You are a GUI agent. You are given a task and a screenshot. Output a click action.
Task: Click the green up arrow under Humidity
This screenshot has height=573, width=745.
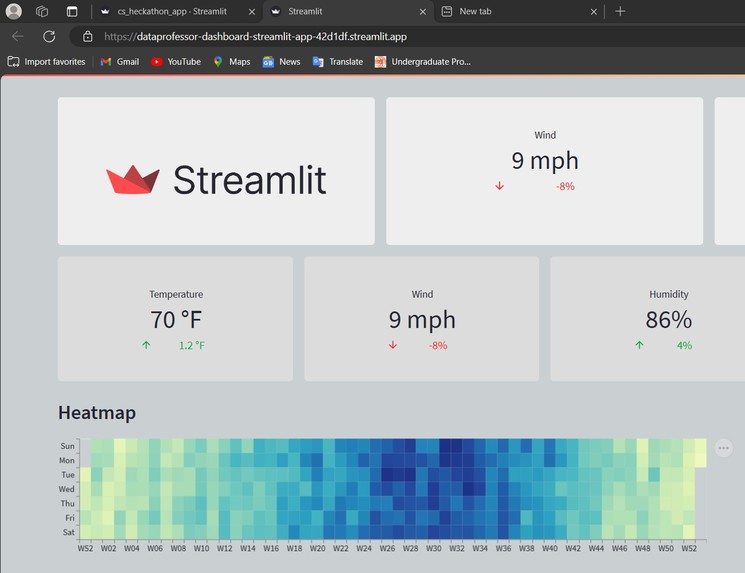640,345
